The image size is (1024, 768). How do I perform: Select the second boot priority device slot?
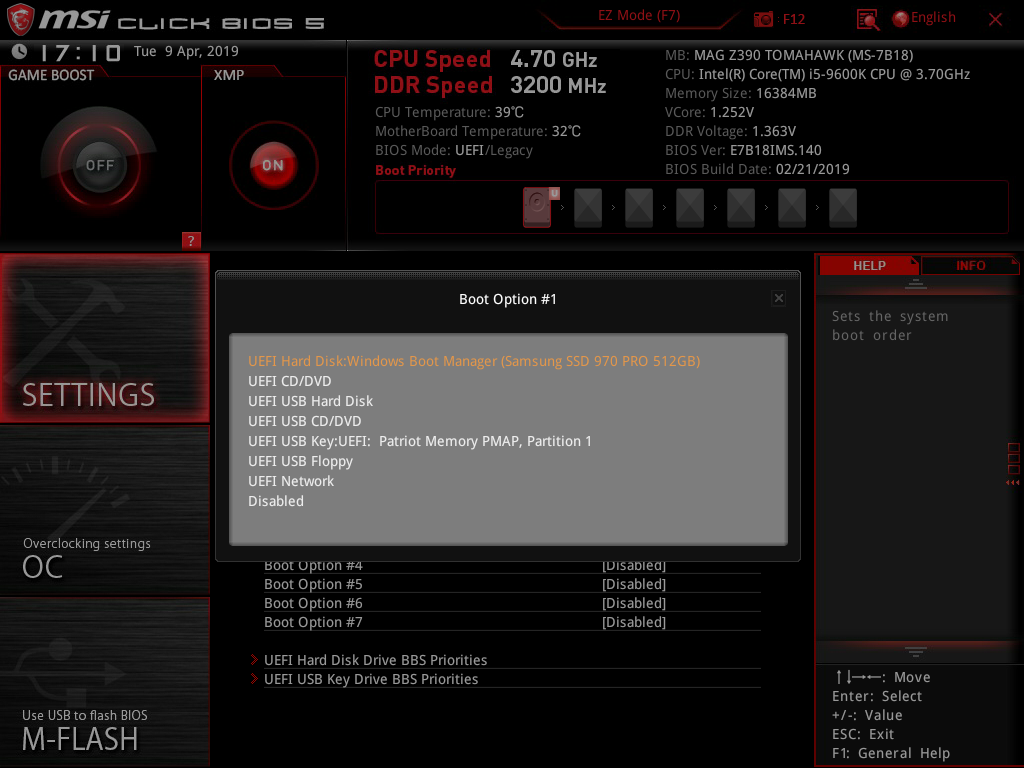coord(588,208)
